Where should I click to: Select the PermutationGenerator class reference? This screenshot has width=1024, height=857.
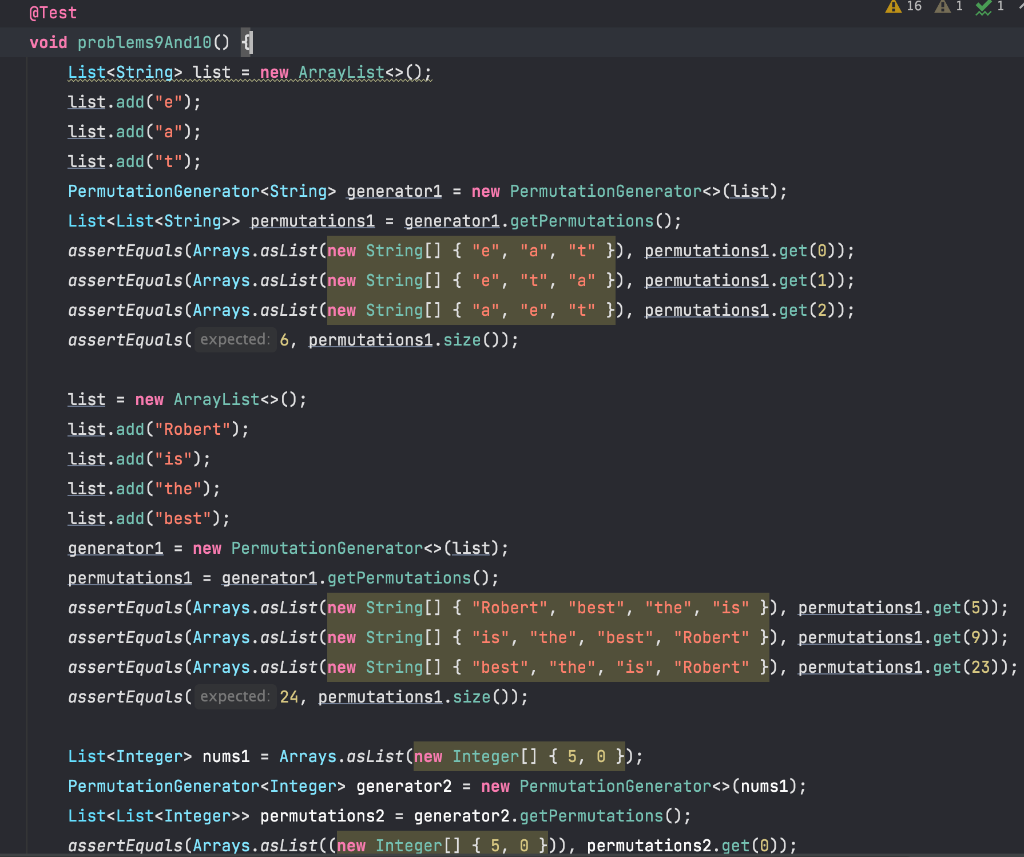click(163, 190)
